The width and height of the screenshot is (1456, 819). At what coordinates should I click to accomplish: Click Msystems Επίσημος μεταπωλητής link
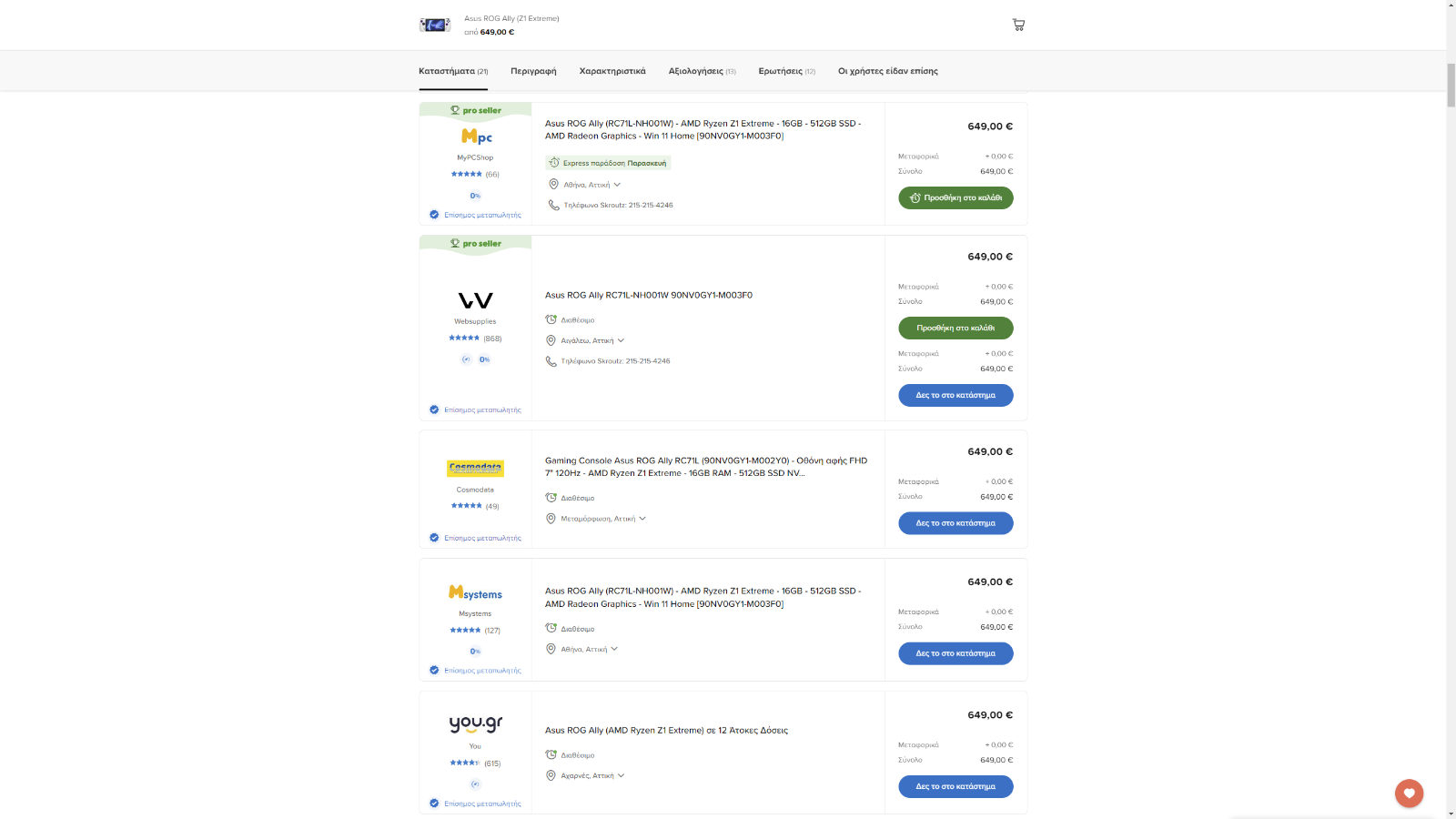482,671
